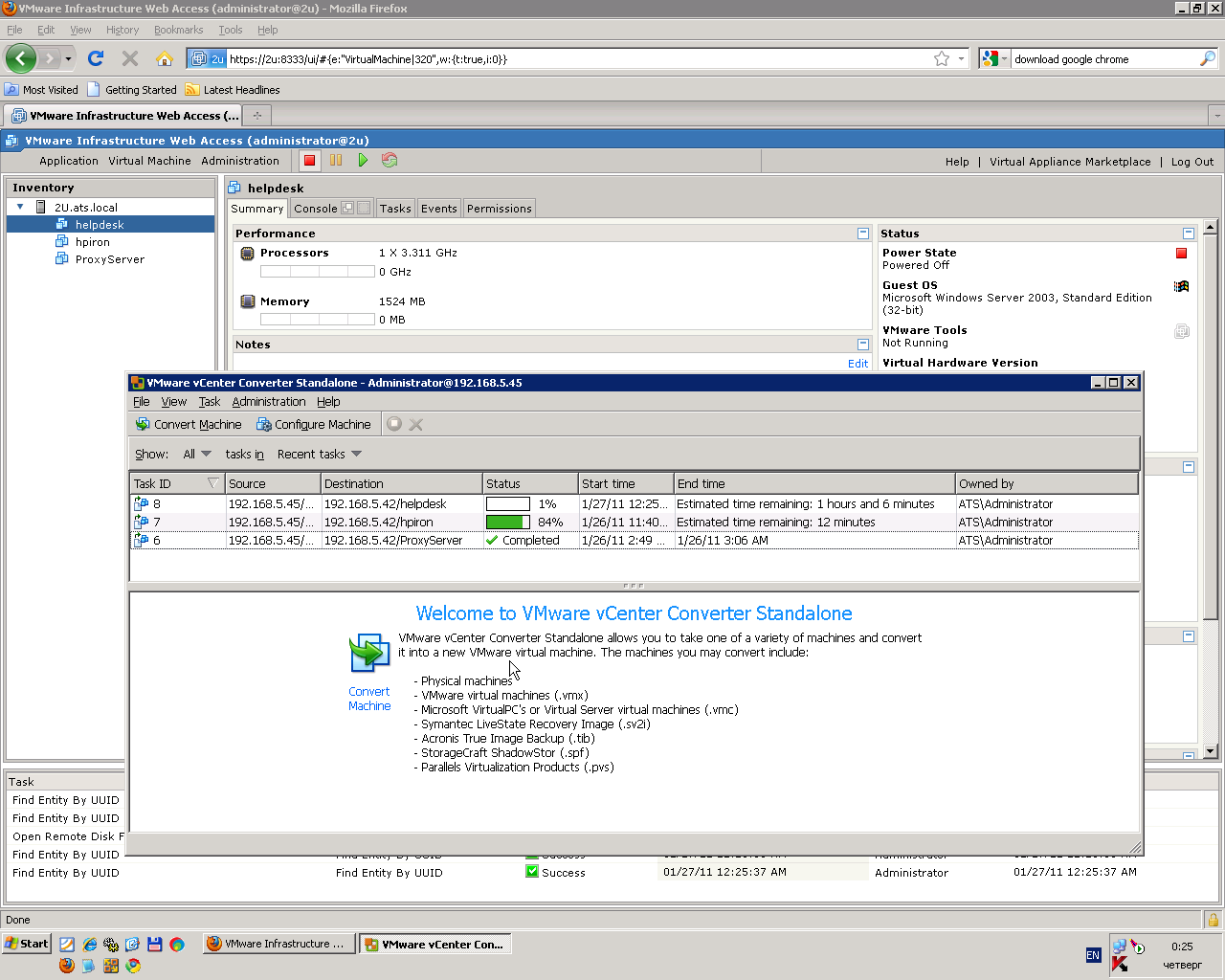Image resolution: width=1225 pixels, height=980 pixels.
Task: Click the Convert Machine link under welcome icon
Action: coord(369,699)
